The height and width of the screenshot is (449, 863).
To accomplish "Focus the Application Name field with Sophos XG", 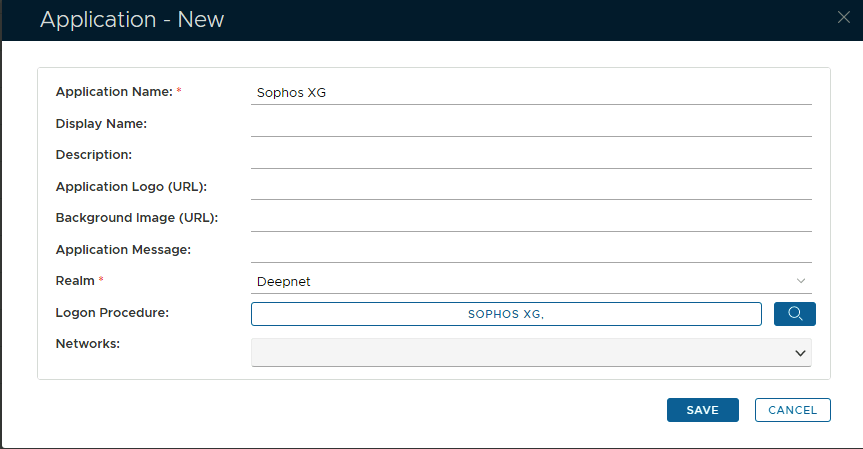I will coord(530,93).
